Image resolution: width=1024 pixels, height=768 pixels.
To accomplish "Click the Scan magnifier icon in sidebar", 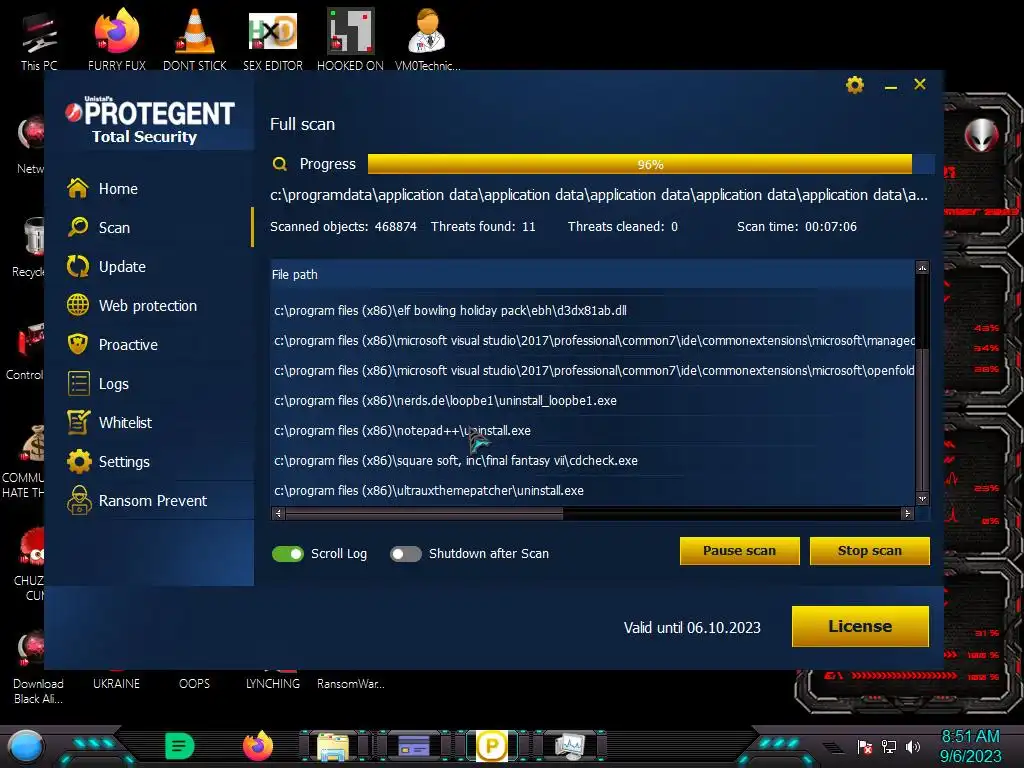I will (x=78, y=227).
